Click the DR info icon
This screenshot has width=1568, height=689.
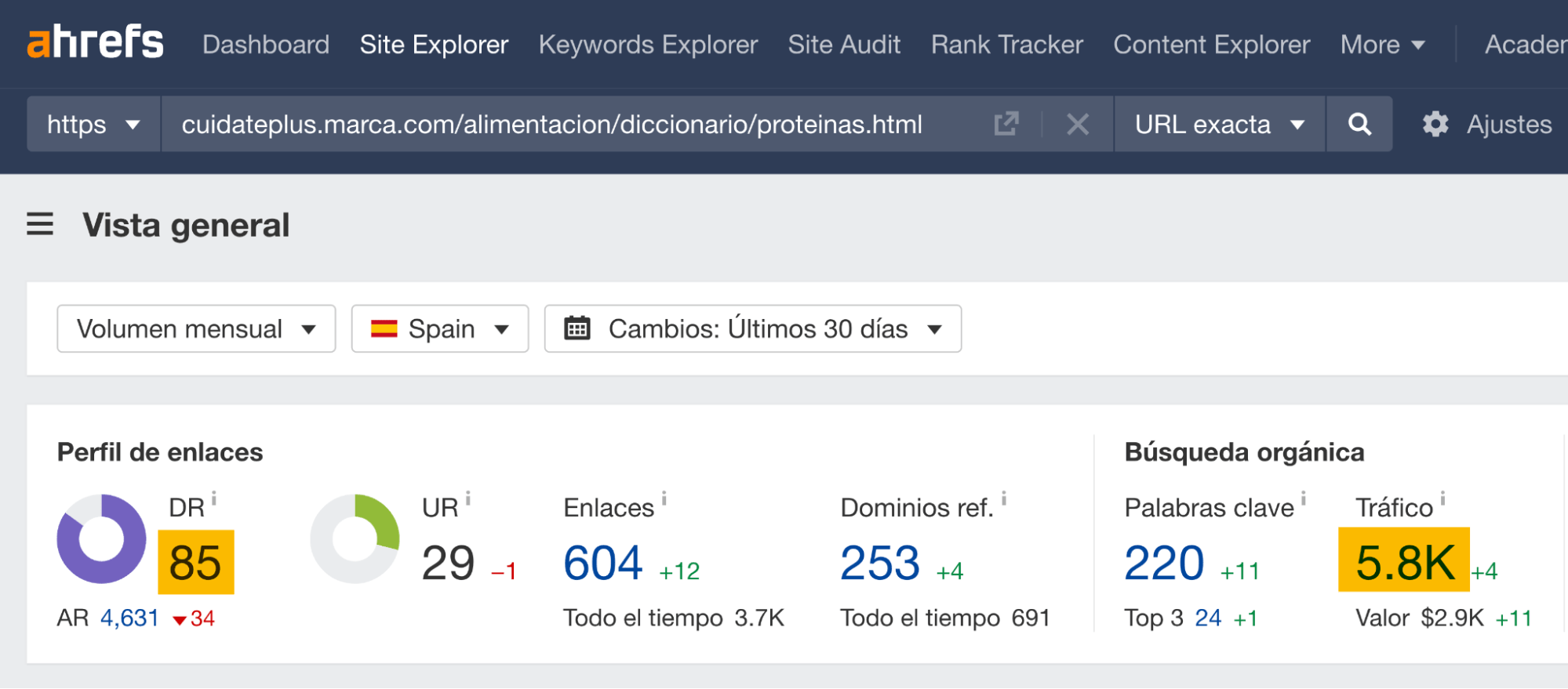pyautogui.click(x=213, y=498)
